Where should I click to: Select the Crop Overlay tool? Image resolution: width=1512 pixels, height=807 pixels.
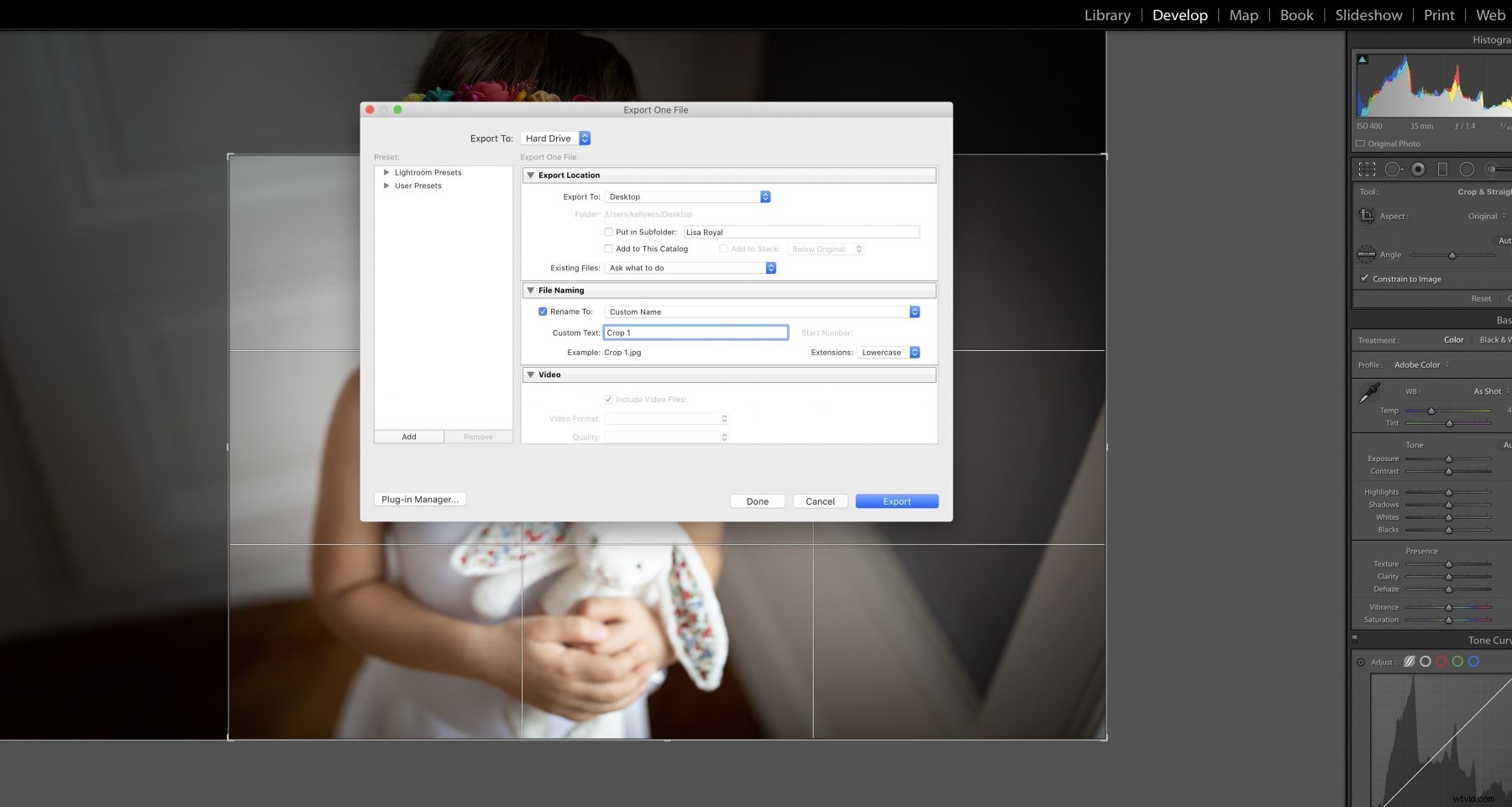tap(1367, 169)
